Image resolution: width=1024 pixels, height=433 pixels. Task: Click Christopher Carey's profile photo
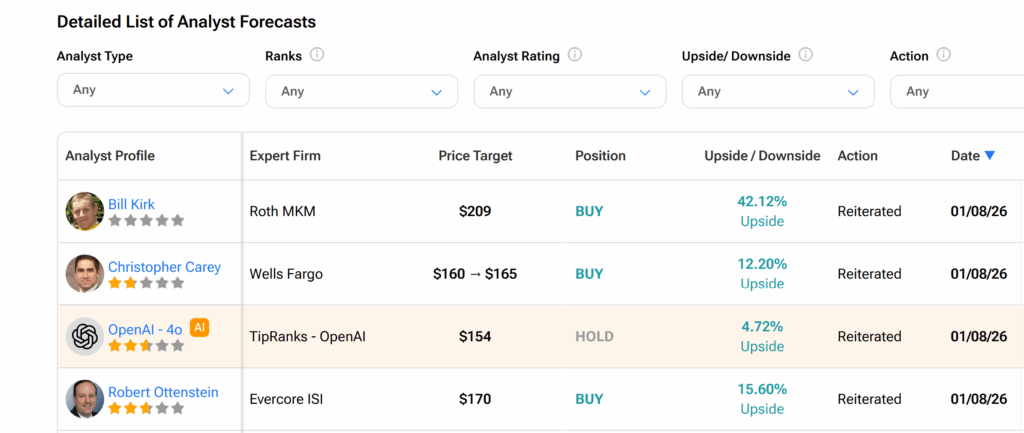click(85, 274)
